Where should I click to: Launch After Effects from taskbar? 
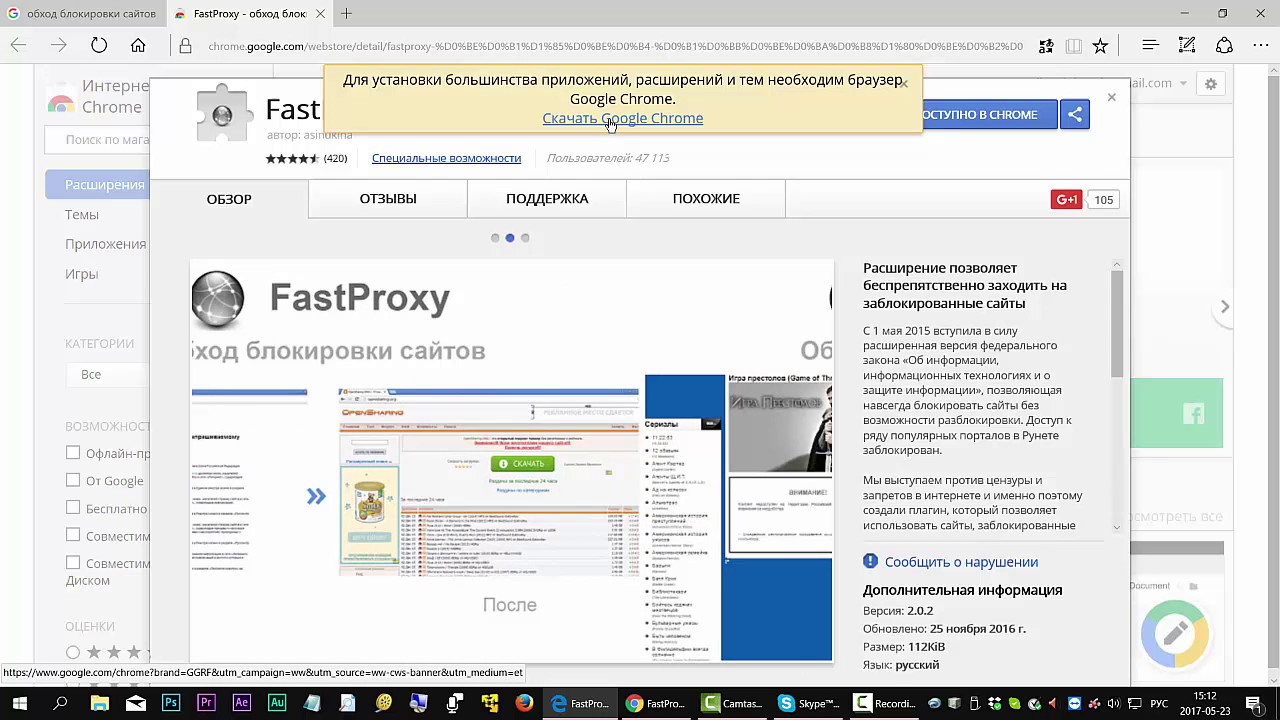(x=241, y=703)
